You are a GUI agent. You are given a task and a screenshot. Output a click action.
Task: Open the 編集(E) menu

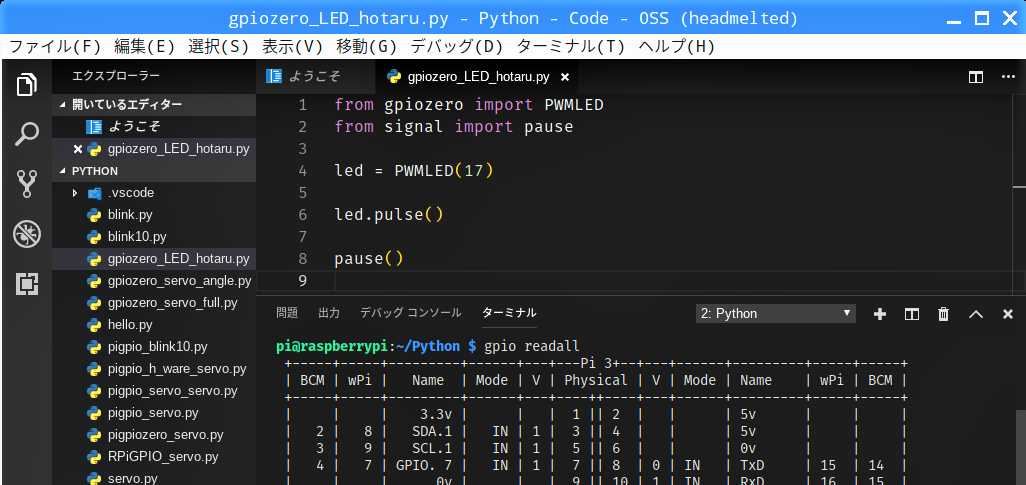[x=145, y=46]
